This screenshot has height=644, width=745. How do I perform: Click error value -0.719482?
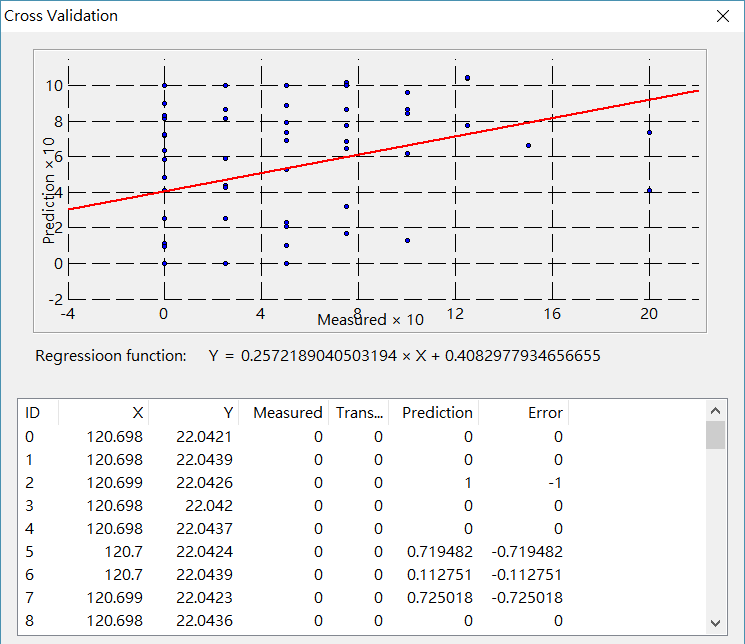click(527, 552)
